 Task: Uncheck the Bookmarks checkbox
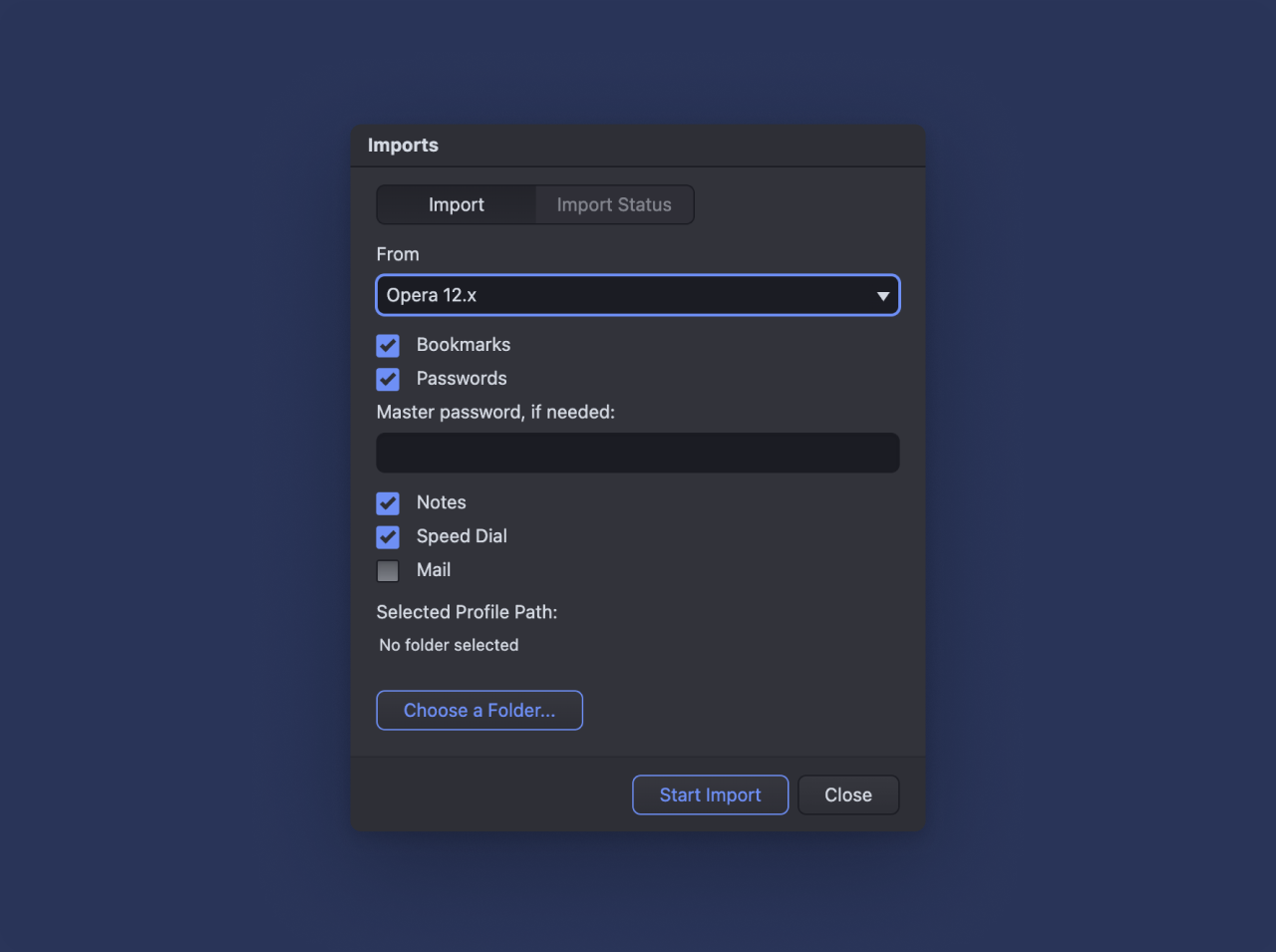coord(388,345)
